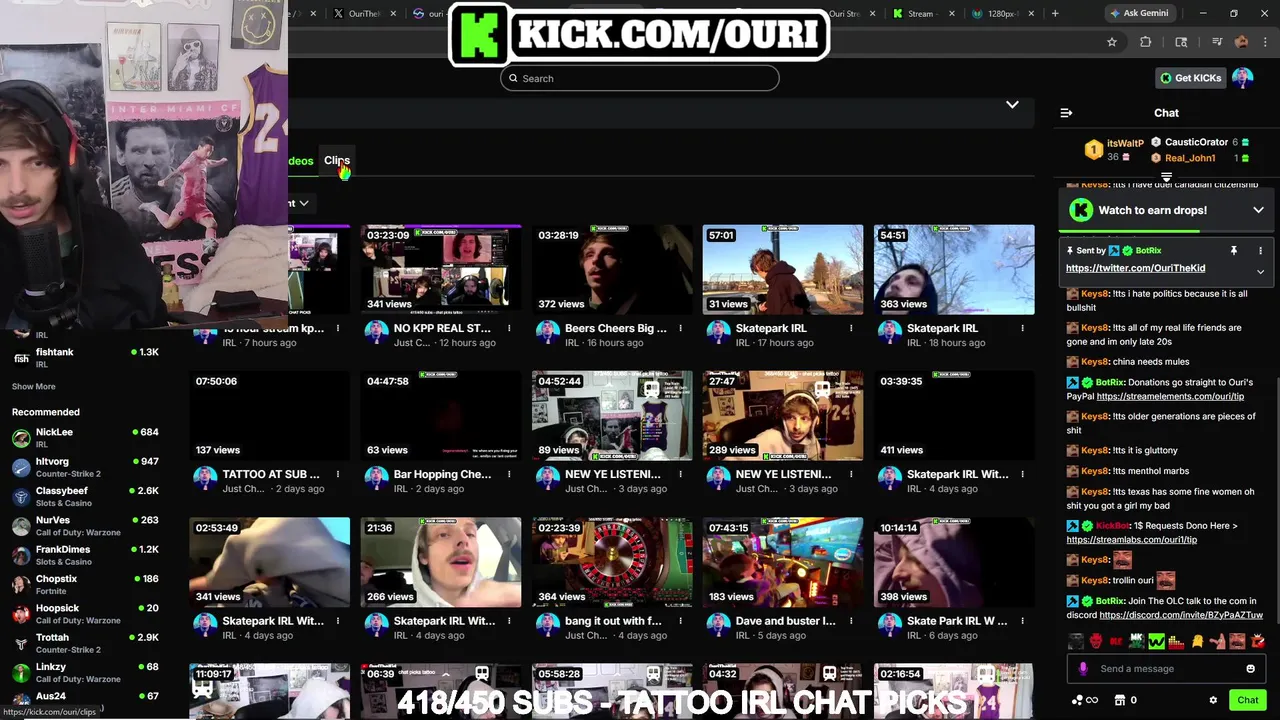
Task: Open options for 57:01 Skatepark IRL video
Action: pyautogui.click(x=851, y=328)
